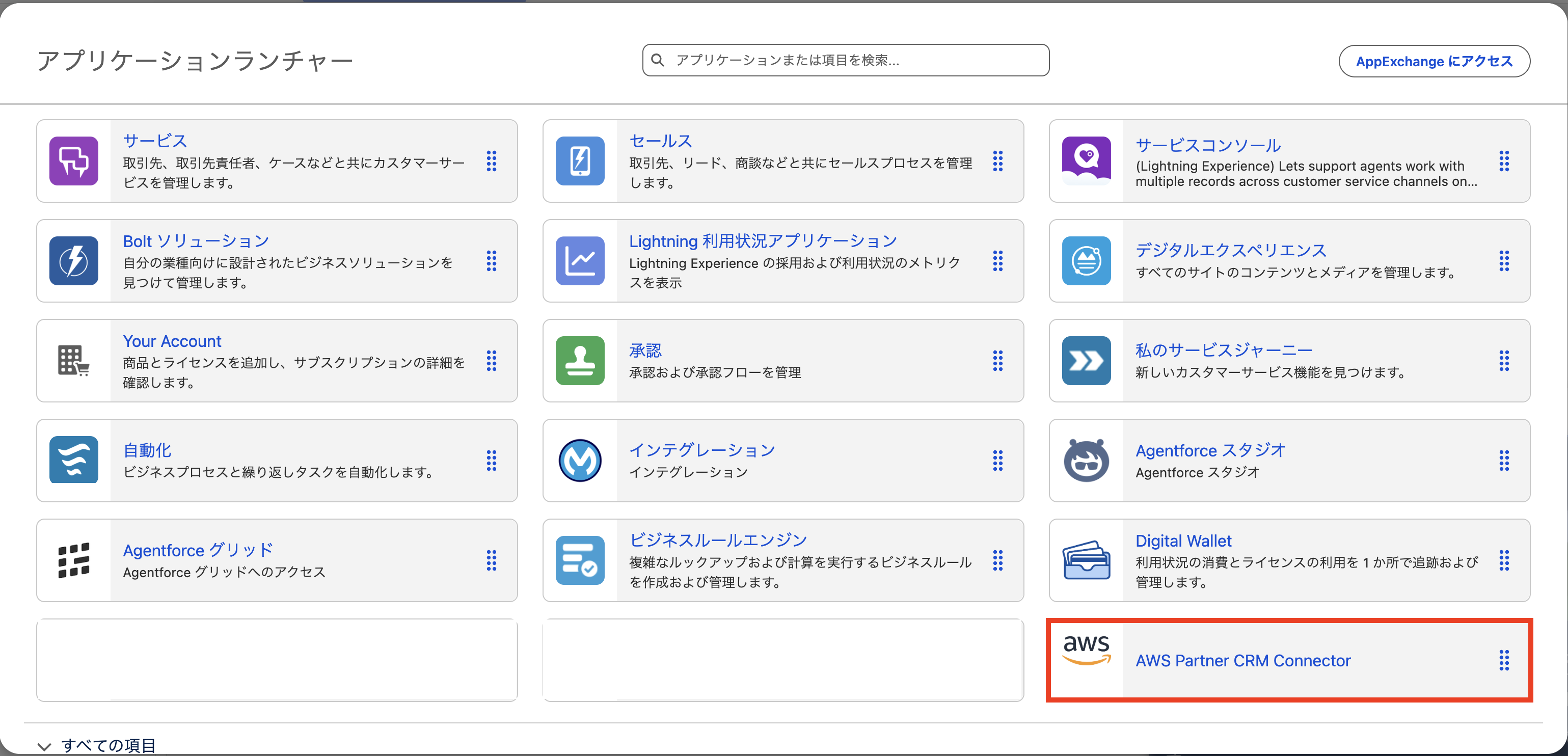
Task: Click the application search field
Action: point(846,60)
